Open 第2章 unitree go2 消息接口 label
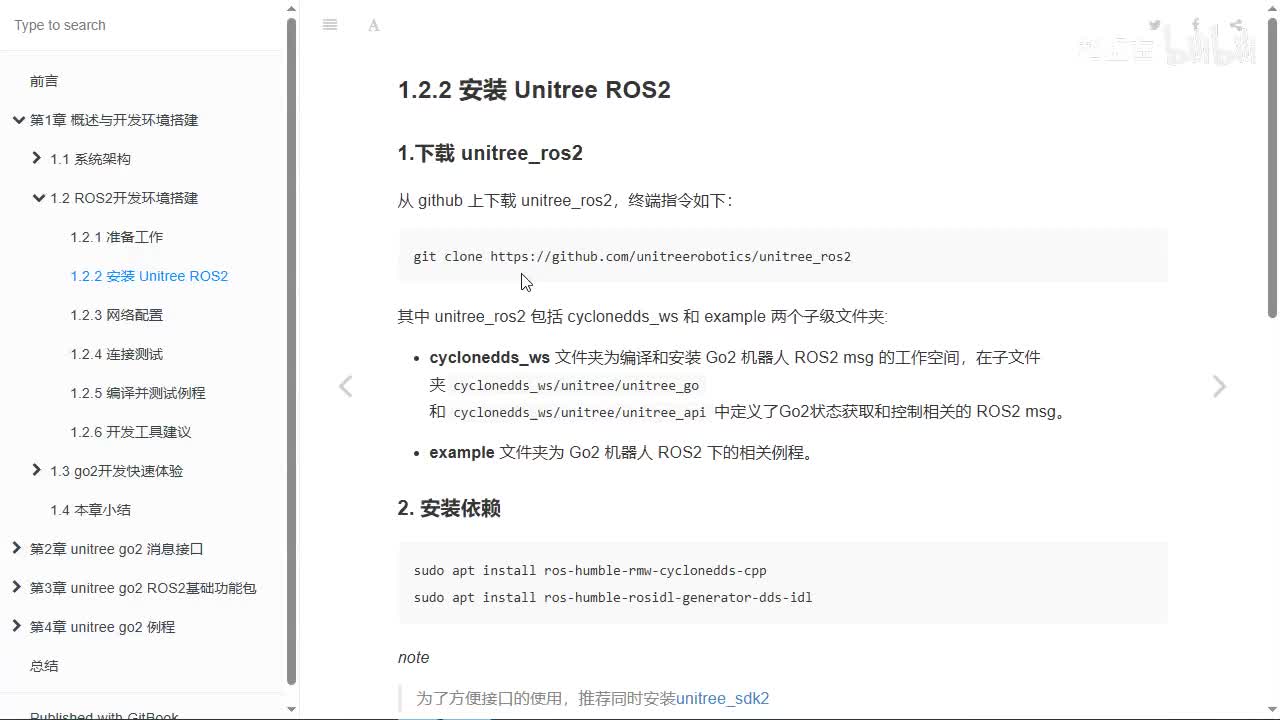The height and width of the screenshot is (720, 1280). pyautogui.click(x=117, y=549)
